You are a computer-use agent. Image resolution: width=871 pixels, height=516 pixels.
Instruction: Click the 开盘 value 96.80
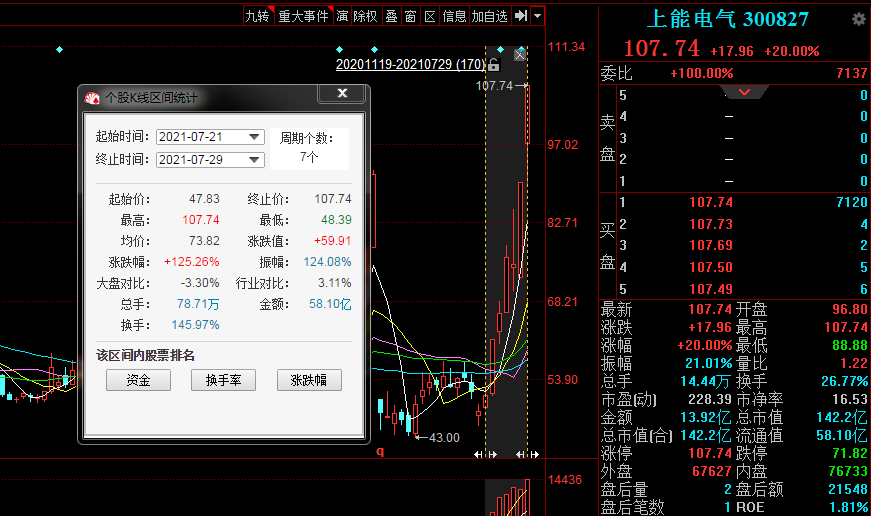pyautogui.click(x=849, y=309)
